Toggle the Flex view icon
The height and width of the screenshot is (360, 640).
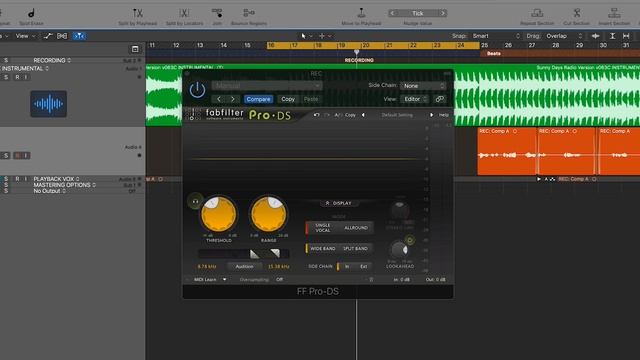tap(62, 36)
